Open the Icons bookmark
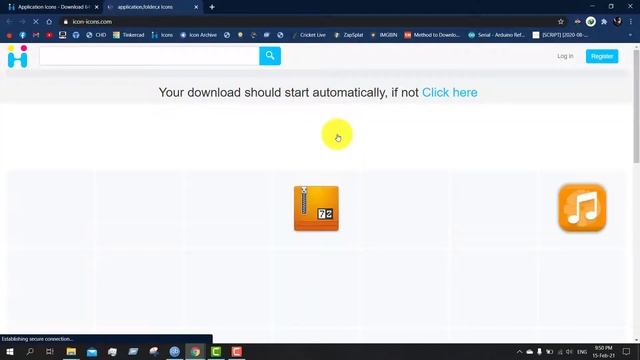 click(x=162, y=35)
